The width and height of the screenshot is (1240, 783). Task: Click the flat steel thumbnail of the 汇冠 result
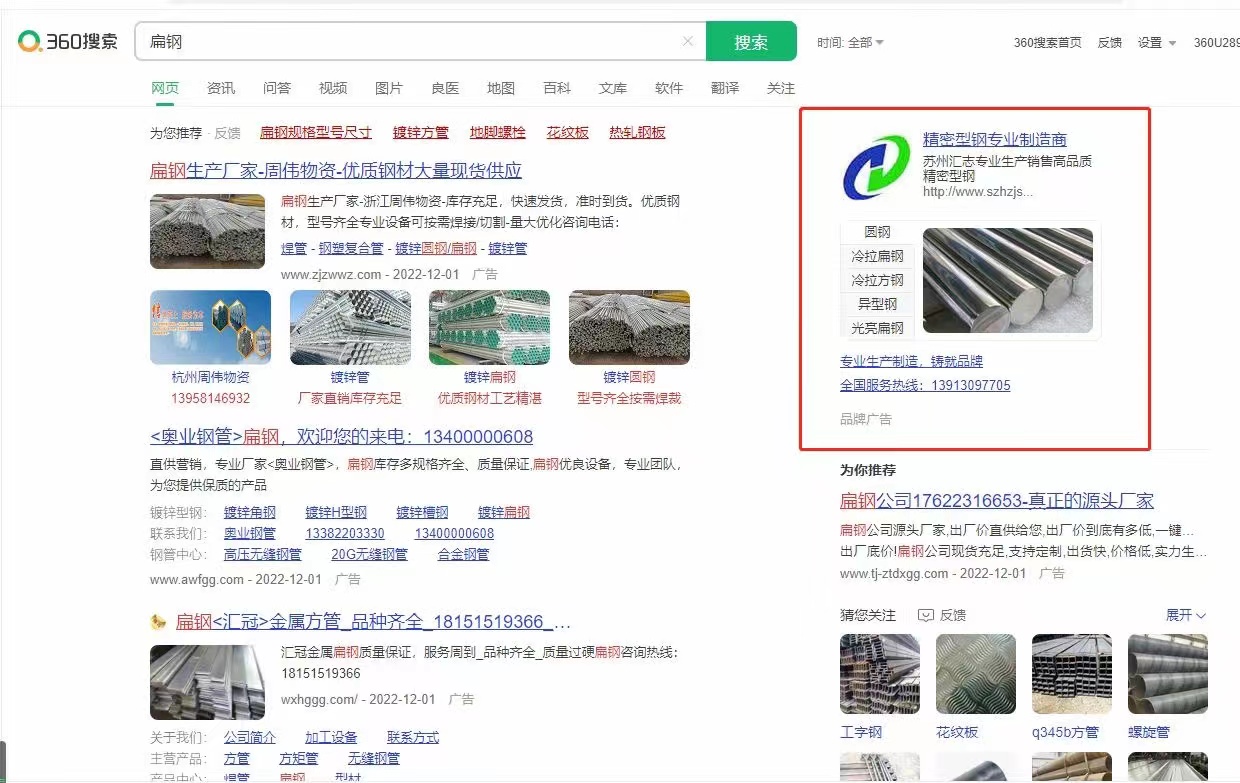click(207, 682)
